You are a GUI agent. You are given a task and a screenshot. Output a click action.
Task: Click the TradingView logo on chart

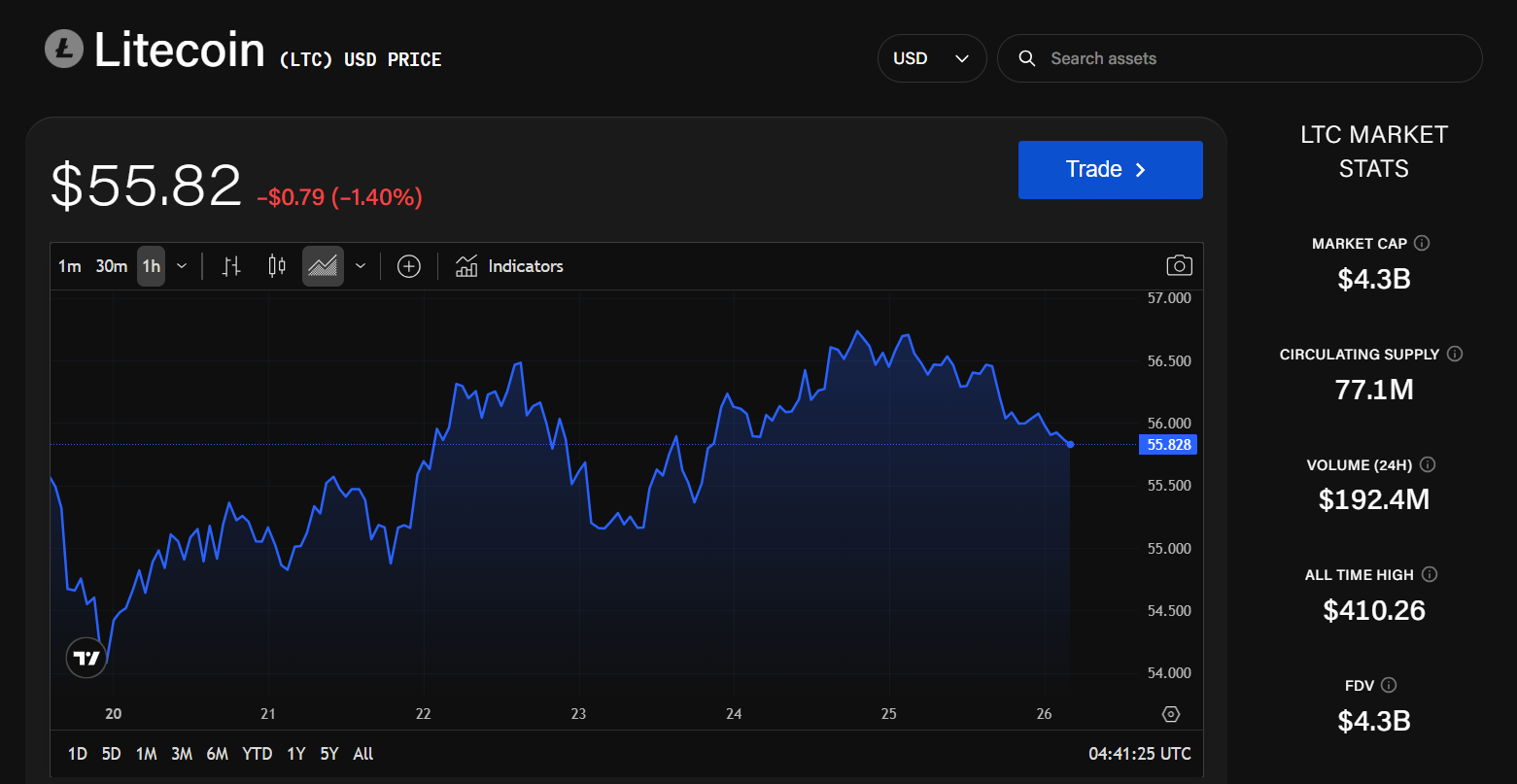86,658
